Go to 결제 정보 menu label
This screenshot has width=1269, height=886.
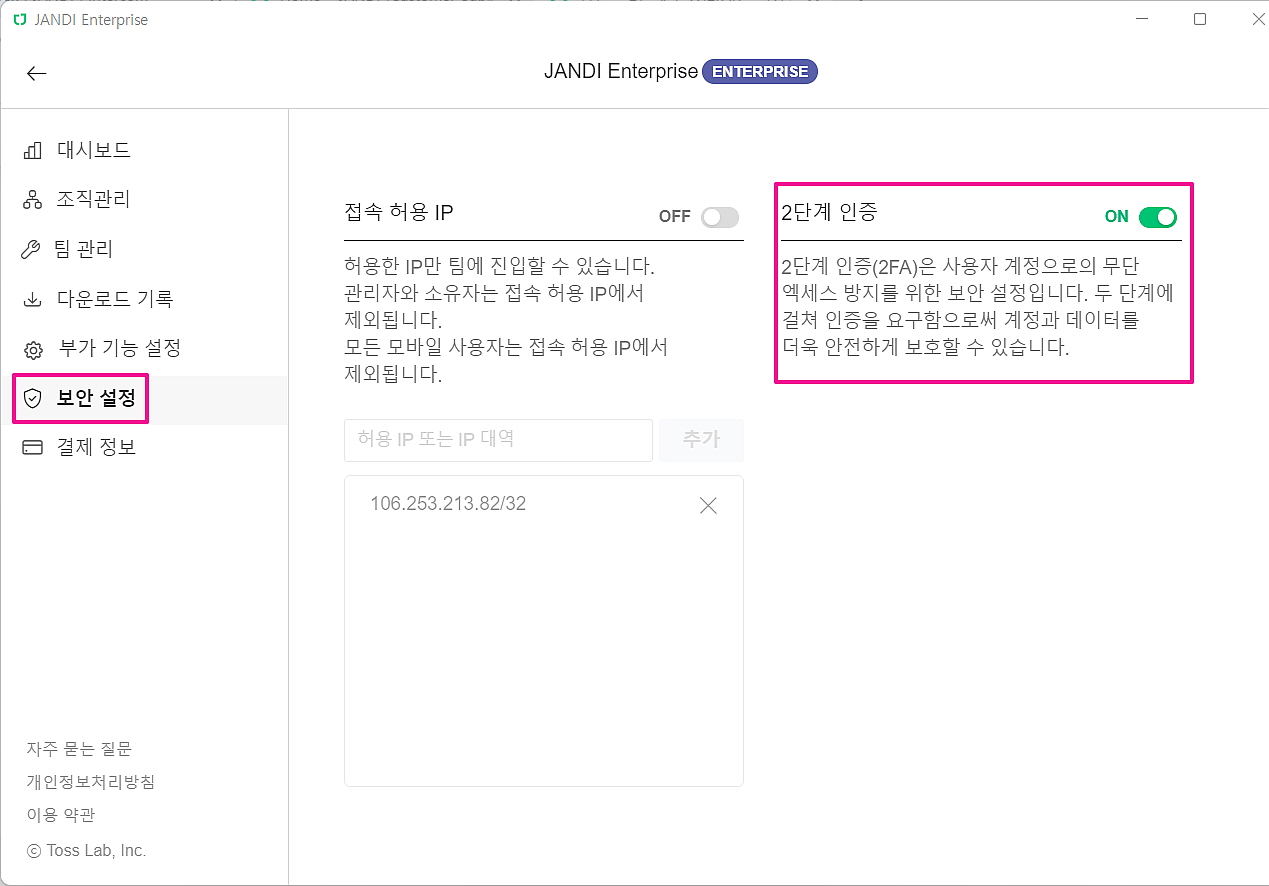[96, 448]
